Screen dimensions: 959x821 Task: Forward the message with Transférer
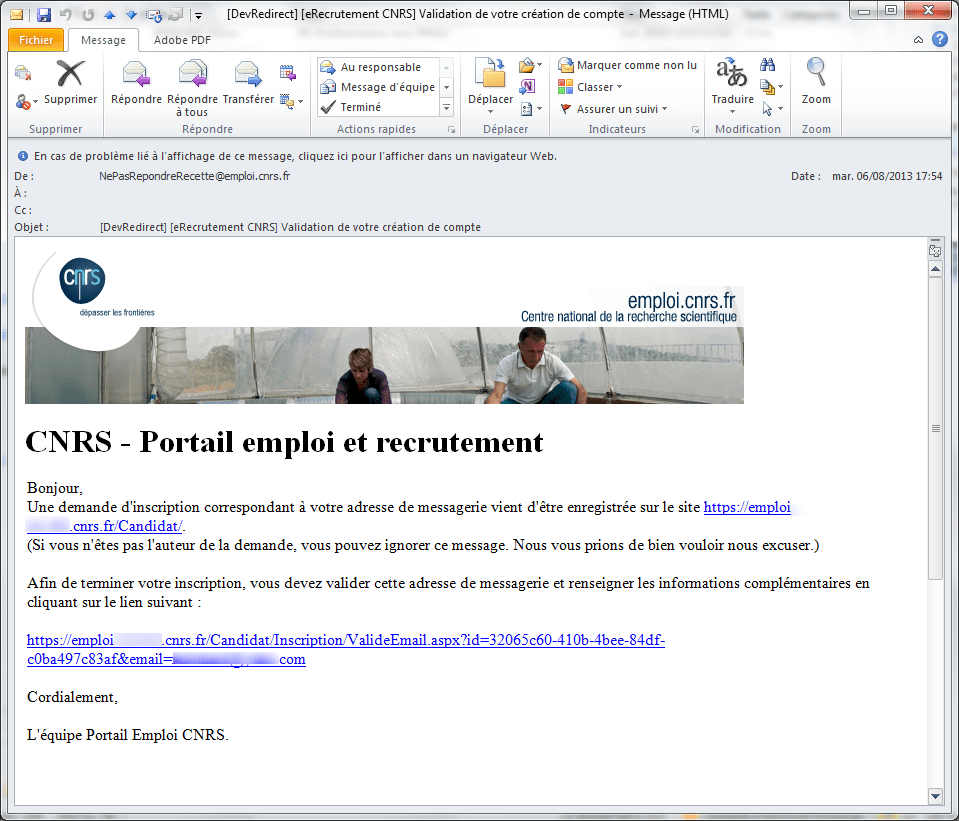(248, 82)
